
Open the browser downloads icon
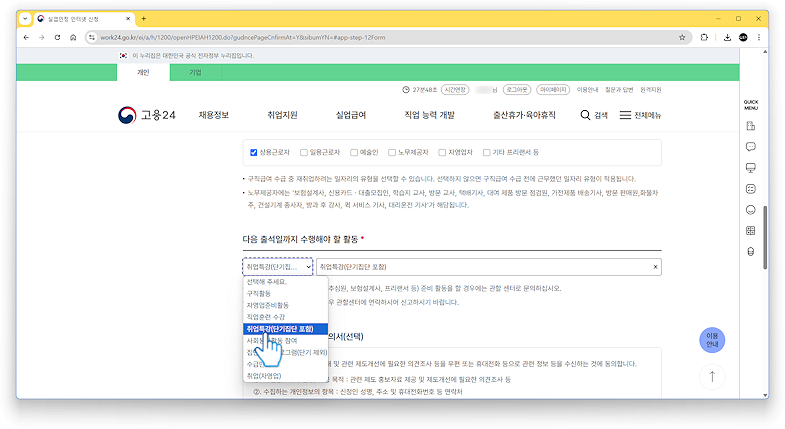(x=727, y=38)
